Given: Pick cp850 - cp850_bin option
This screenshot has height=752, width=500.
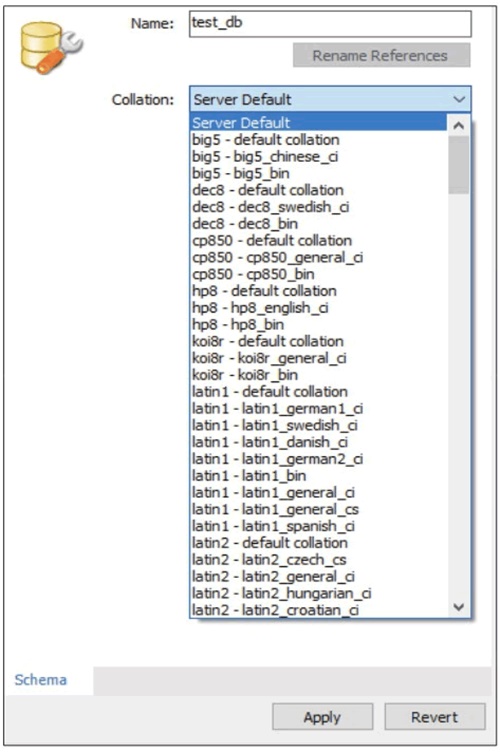Looking at the screenshot, I should coord(318,274).
